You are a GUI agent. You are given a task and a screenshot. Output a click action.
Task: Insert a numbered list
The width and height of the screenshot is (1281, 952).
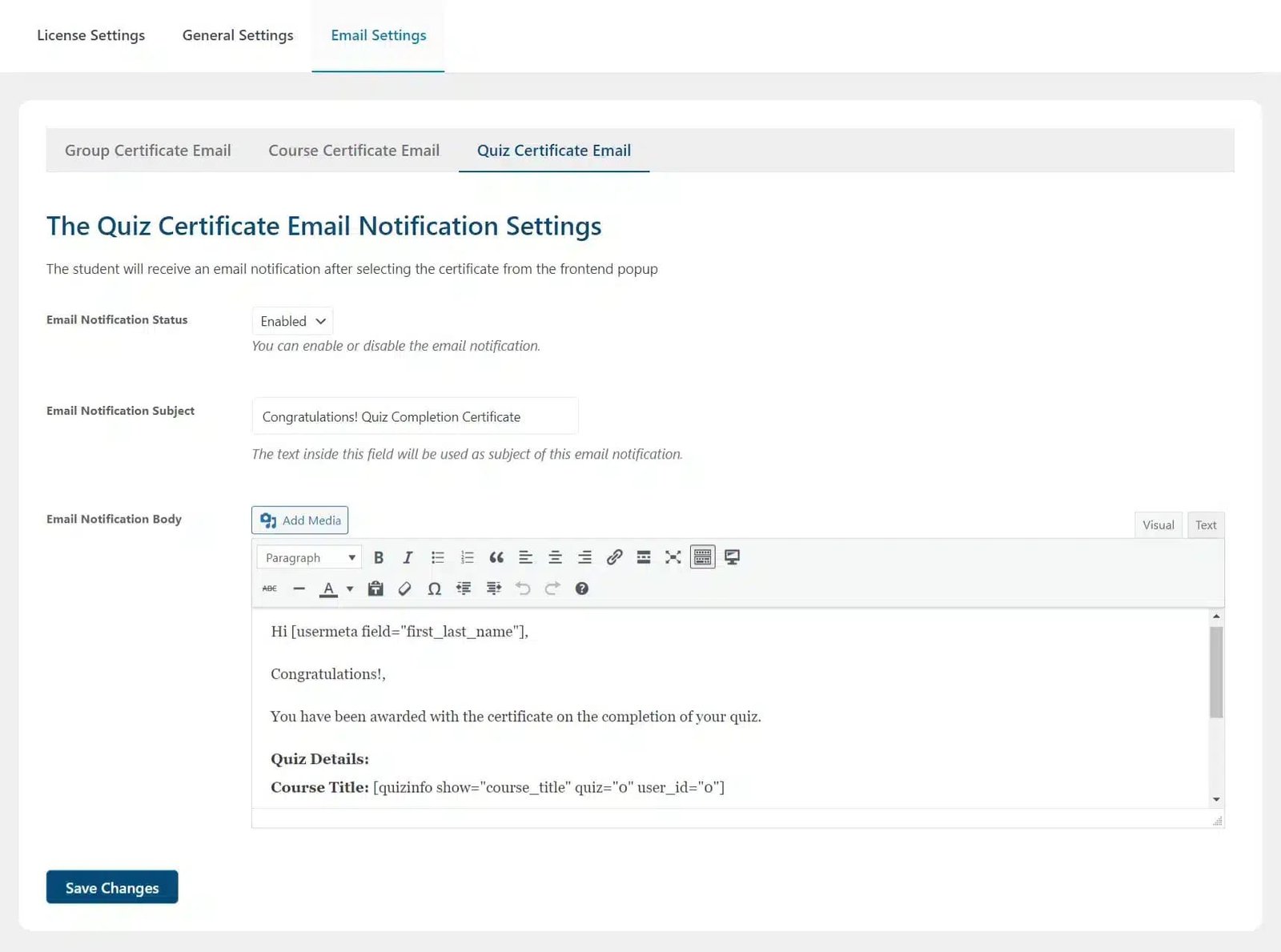(467, 557)
